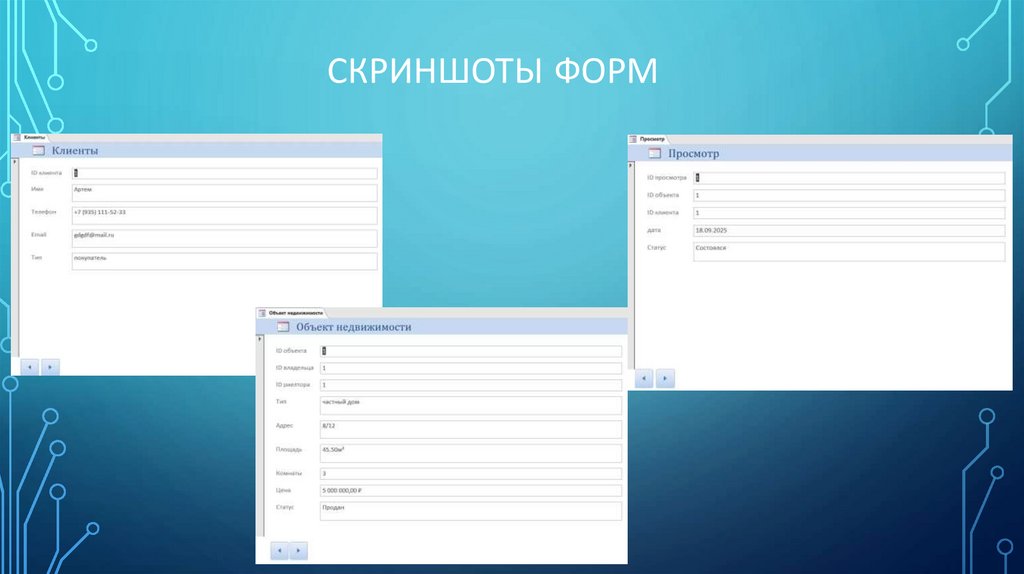Click the Адрес label in Объект недвижимости form
1024x574 pixels.
[x=284, y=426]
